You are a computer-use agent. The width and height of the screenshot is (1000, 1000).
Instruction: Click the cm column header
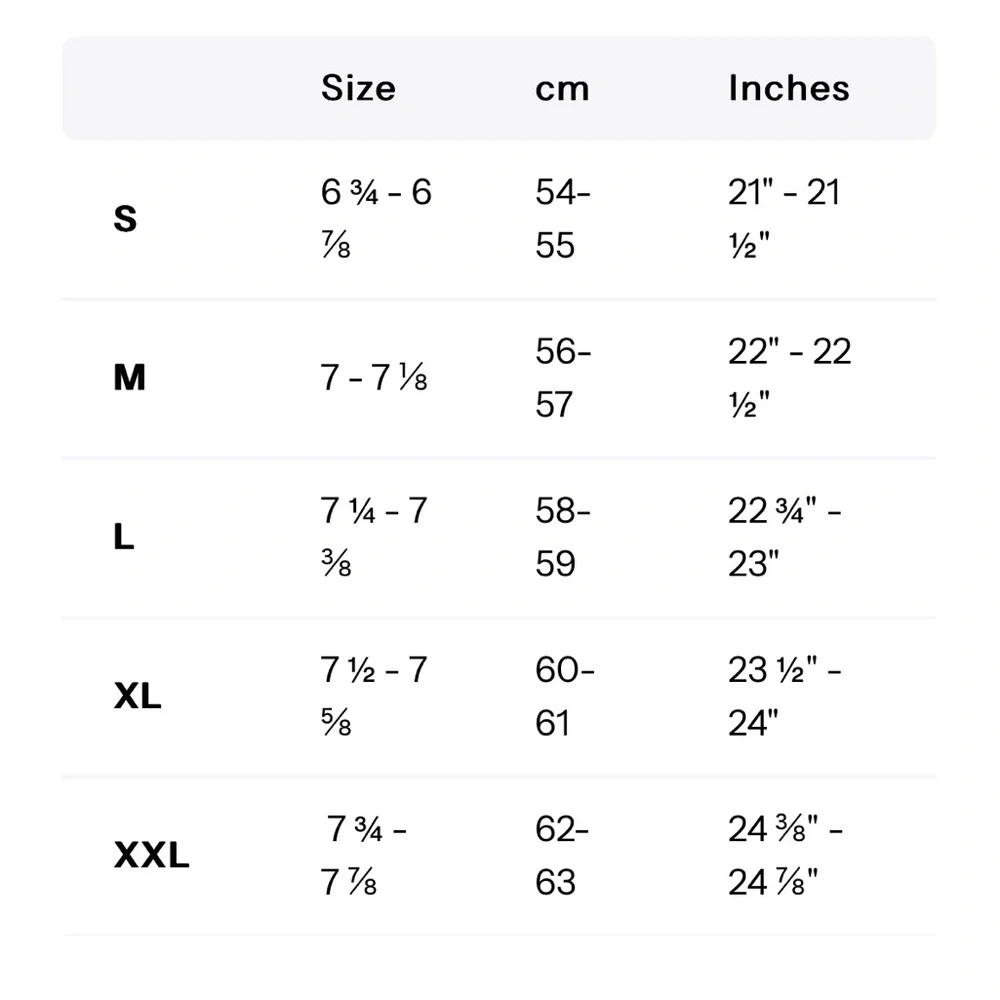(562, 89)
